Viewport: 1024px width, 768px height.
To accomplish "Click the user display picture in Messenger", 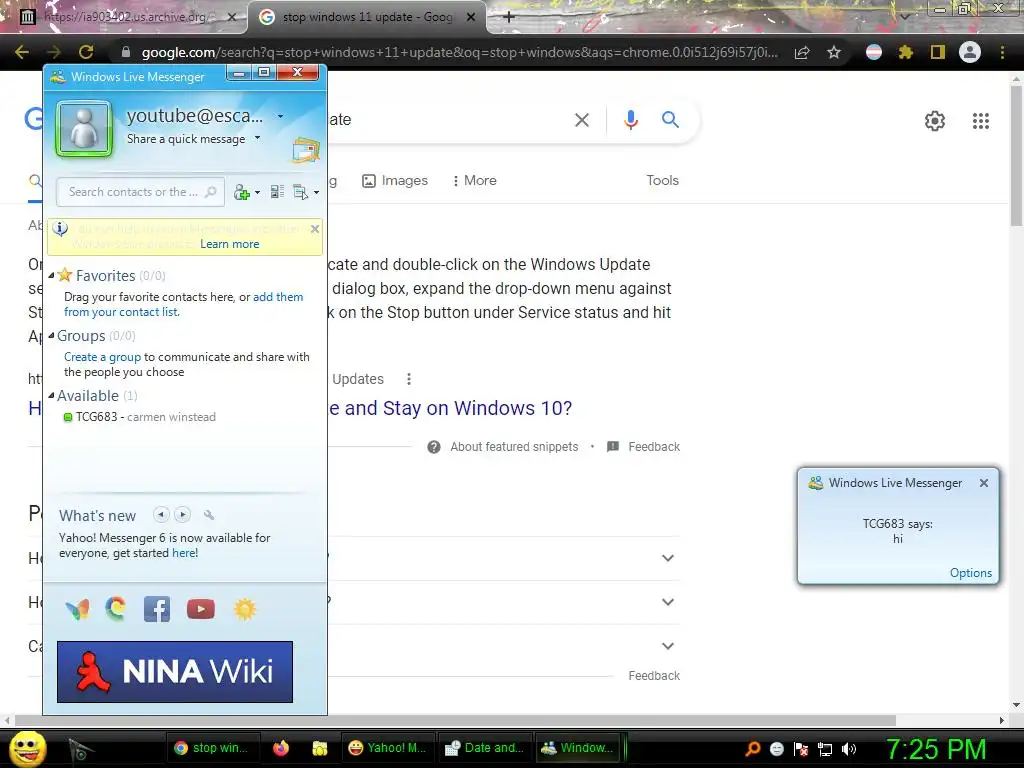I will [x=84, y=129].
